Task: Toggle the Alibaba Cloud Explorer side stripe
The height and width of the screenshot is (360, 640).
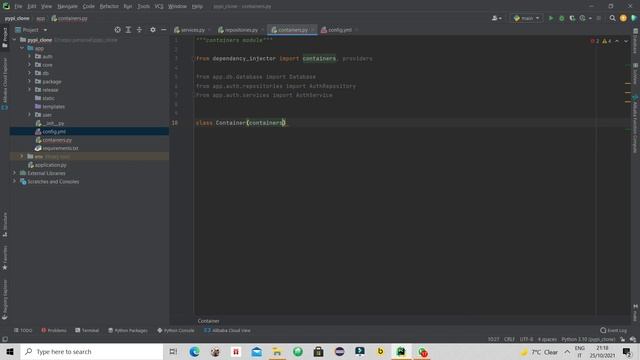Action: coord(5,84)
